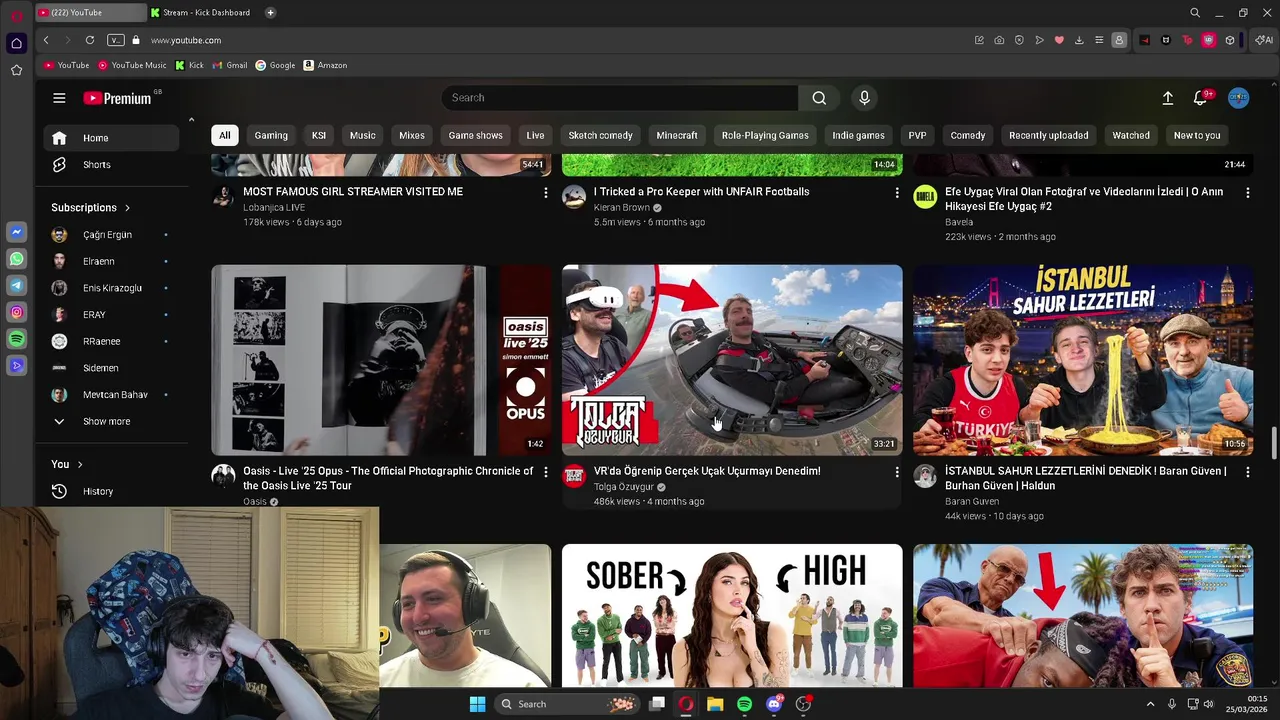Open options for MOST FAMOUS GIRL STREAMER video
Screen dimensions: 1280x720
[545, 192]
